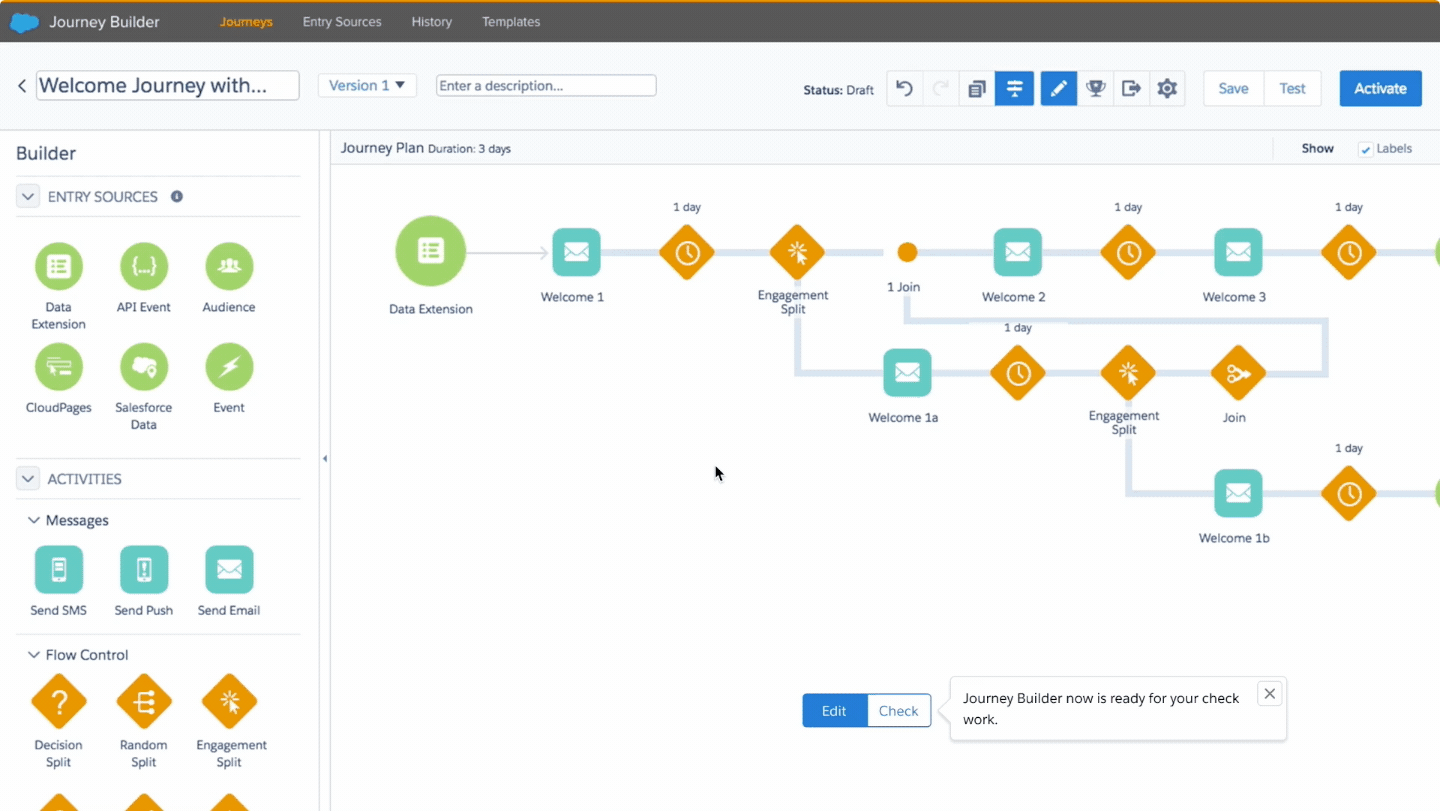Click the redo arrow in the toolbar
The image size is (1440, 811).
point(940,88)
